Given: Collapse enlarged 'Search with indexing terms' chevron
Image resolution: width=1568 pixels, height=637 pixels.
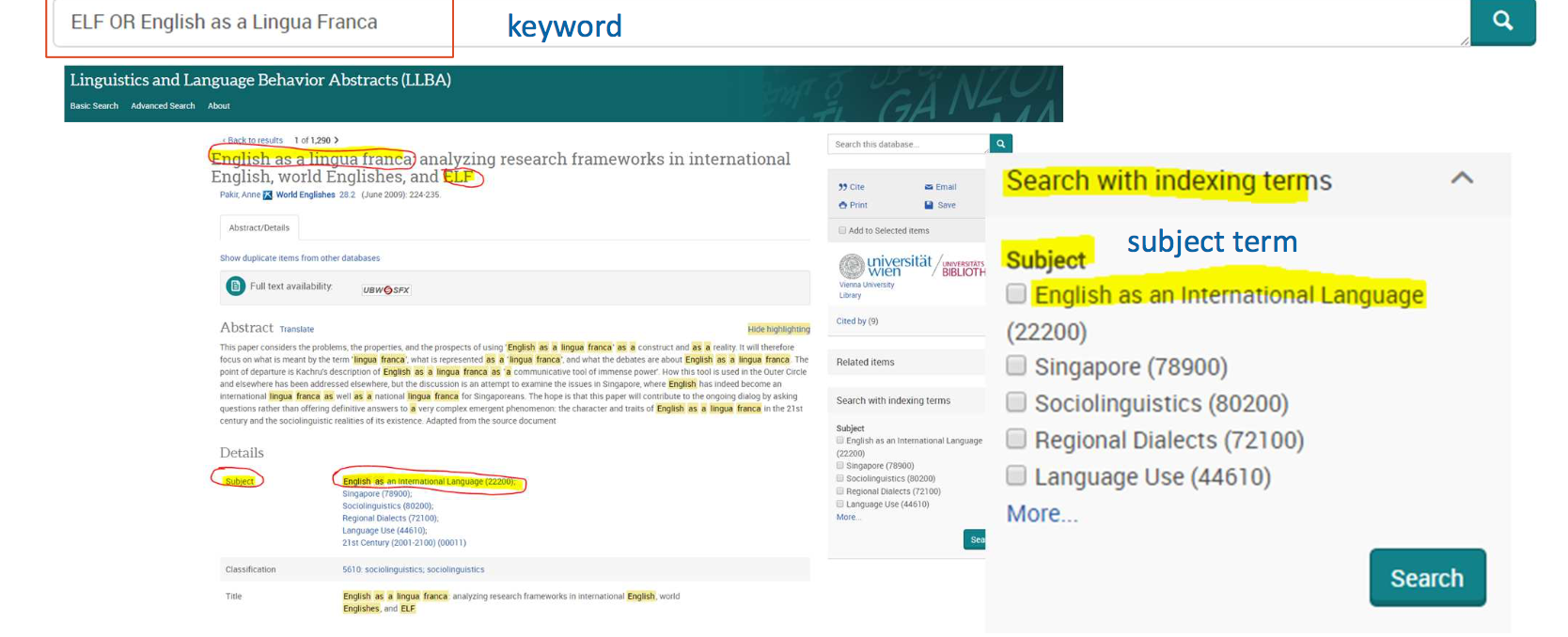Looking at the screenshot, I should pos(1462,178).
